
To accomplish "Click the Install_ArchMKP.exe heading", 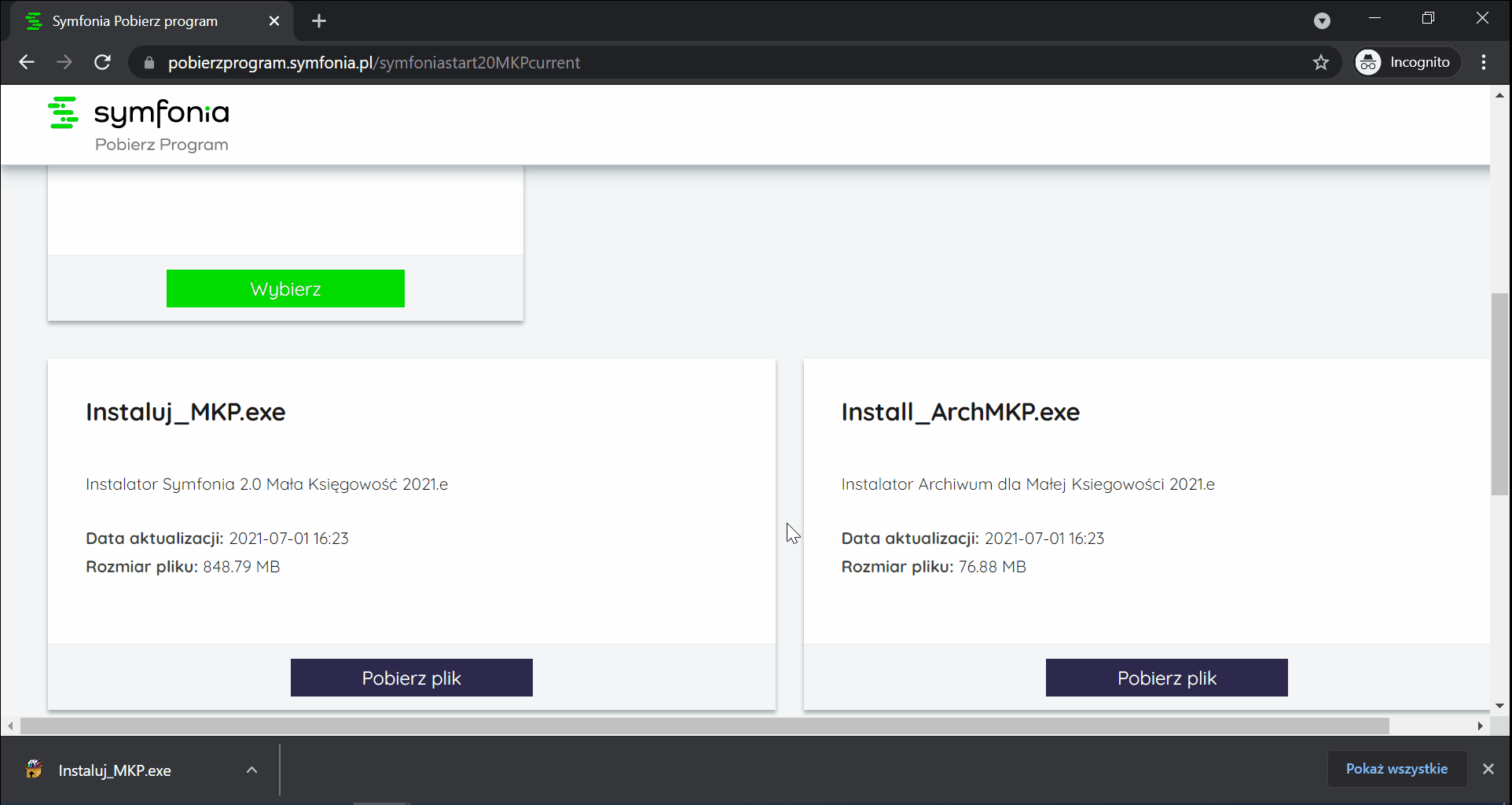I will point(960,412).
